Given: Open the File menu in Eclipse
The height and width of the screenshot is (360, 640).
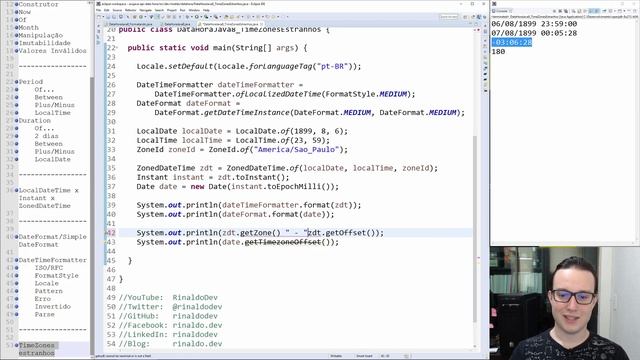Looking at the screenshot, I should (99, 10).
